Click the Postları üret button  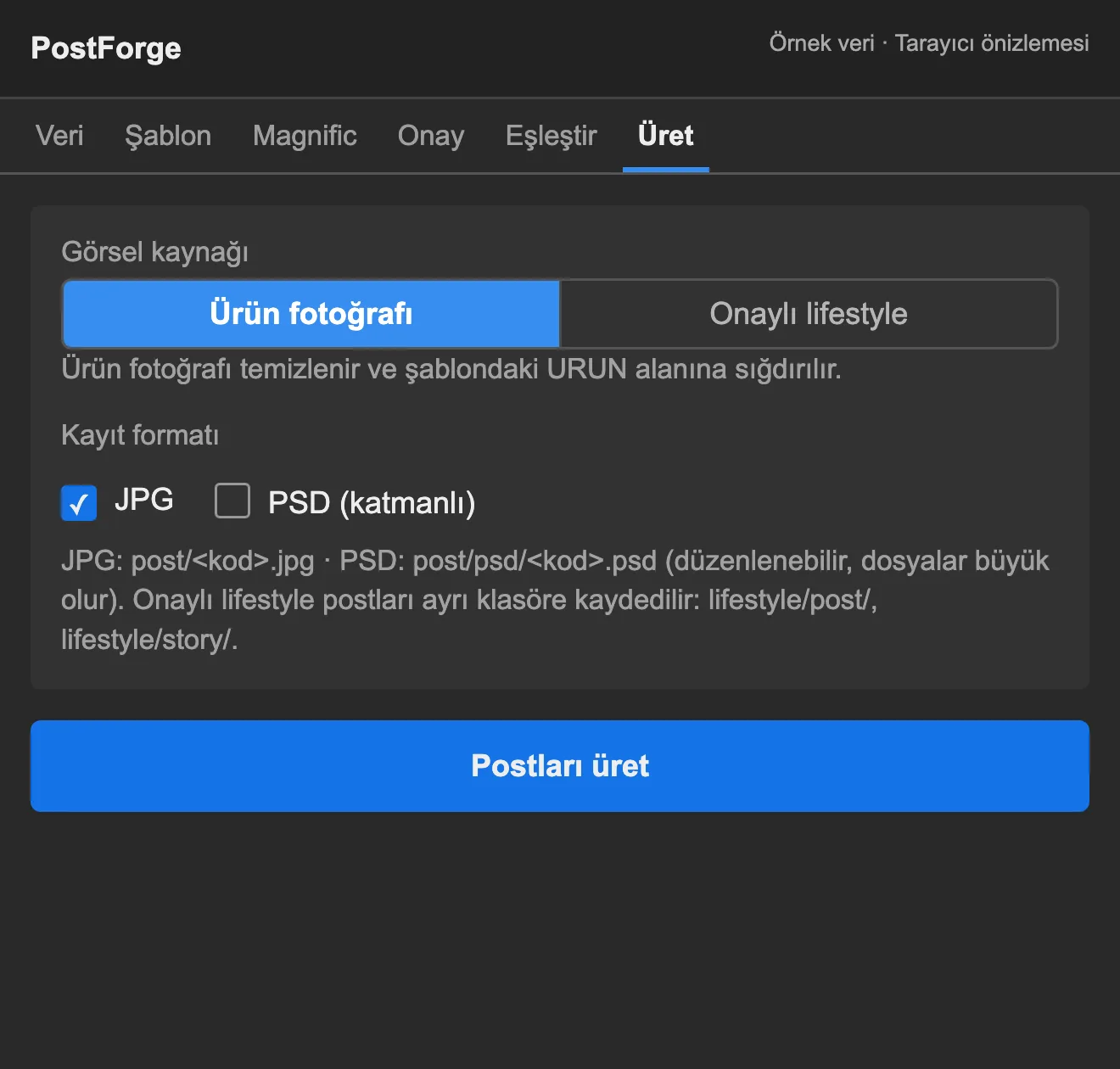(x=560, y=766)
